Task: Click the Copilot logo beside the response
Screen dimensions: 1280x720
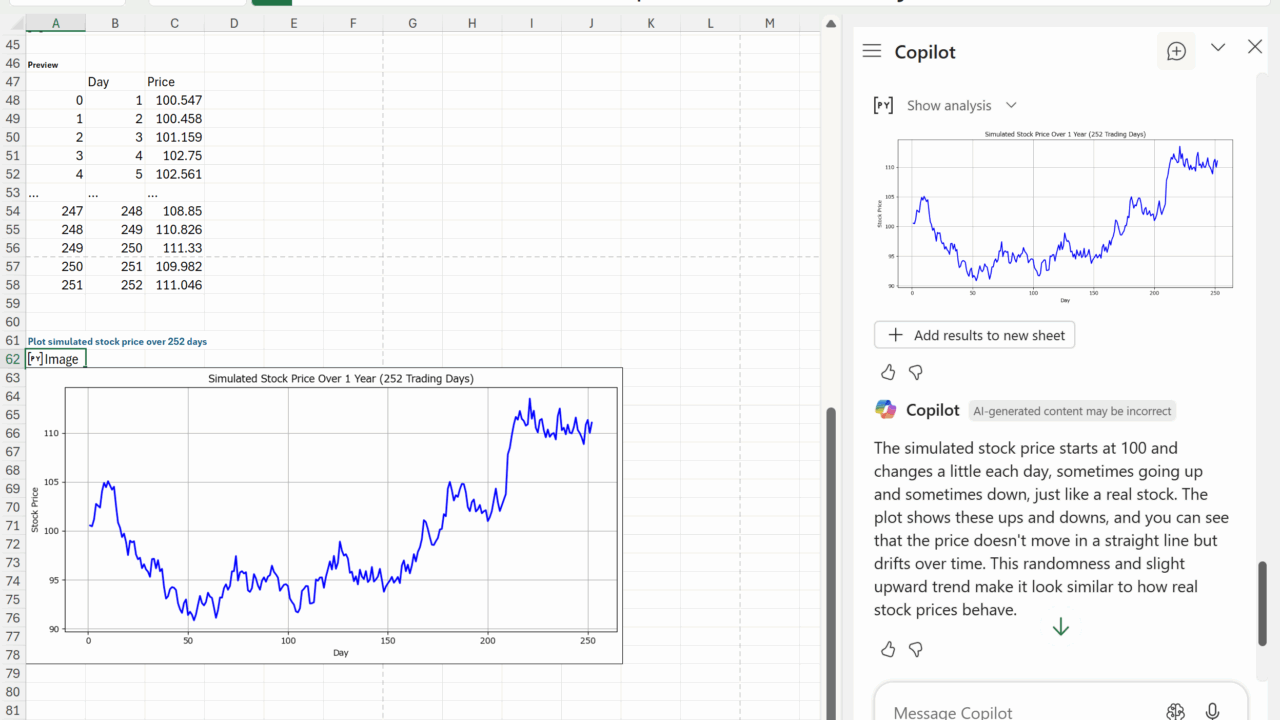Action: pos(885,409)
